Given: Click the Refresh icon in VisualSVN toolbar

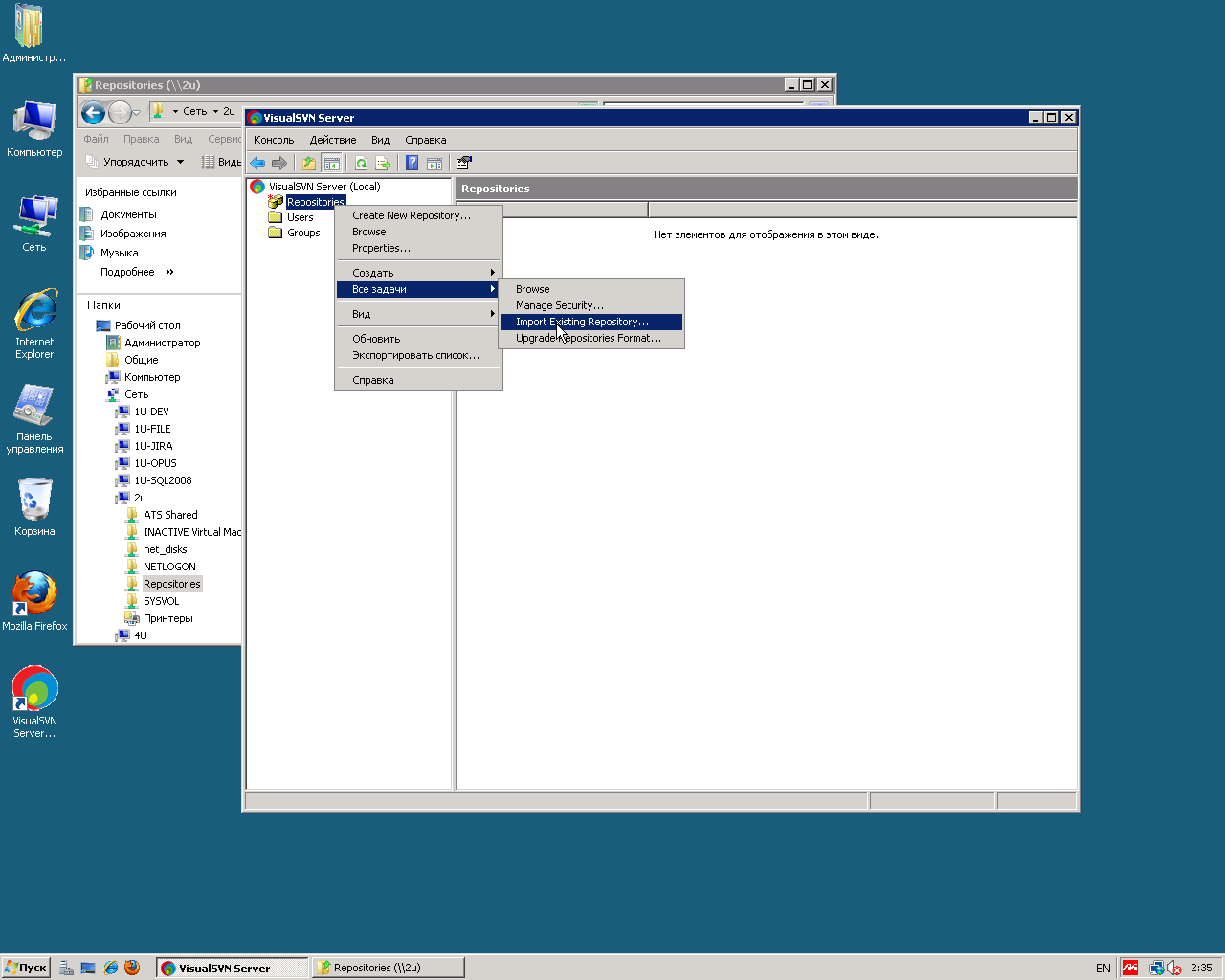Looking at the screenshot, I should click(361, 163).
